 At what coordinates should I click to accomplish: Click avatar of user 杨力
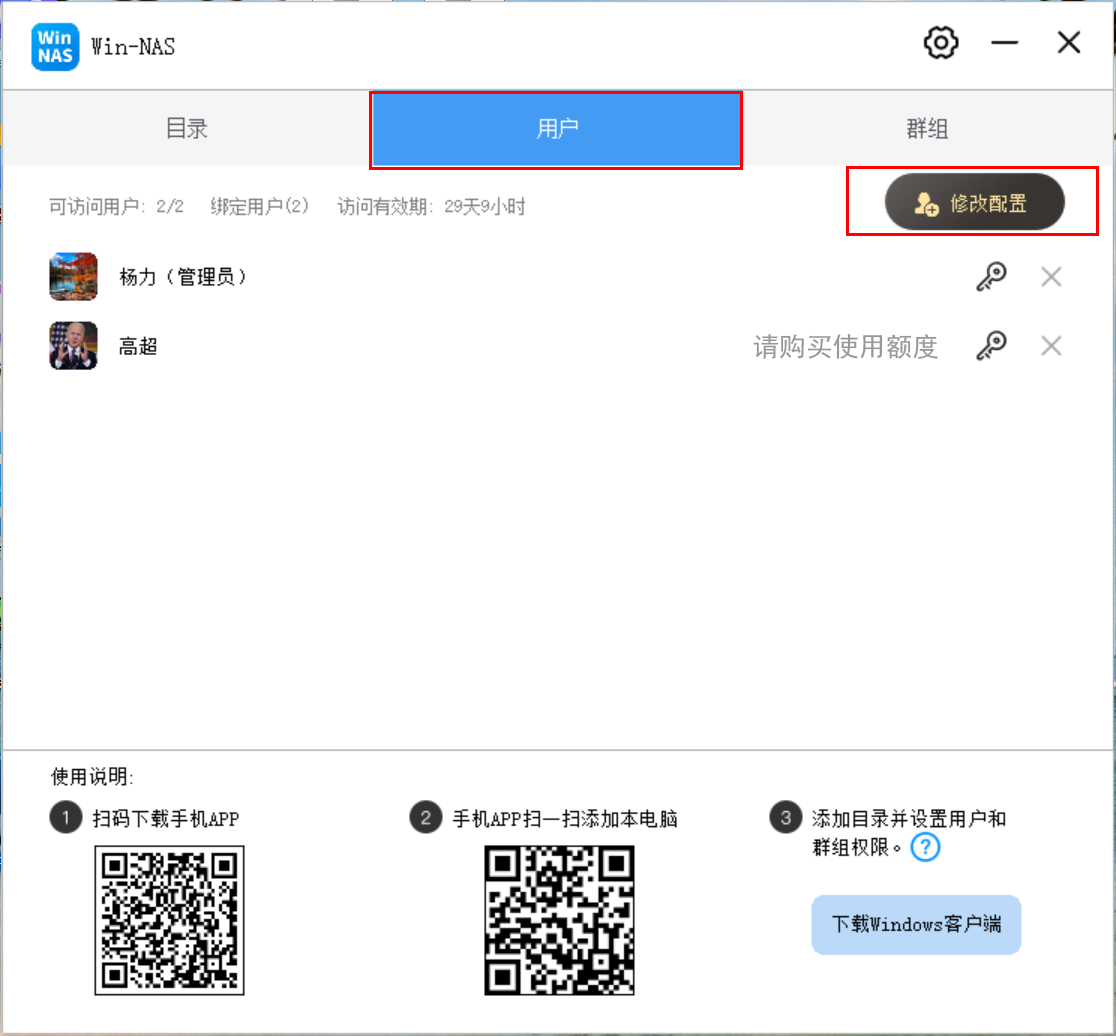(x=73, y=276)
